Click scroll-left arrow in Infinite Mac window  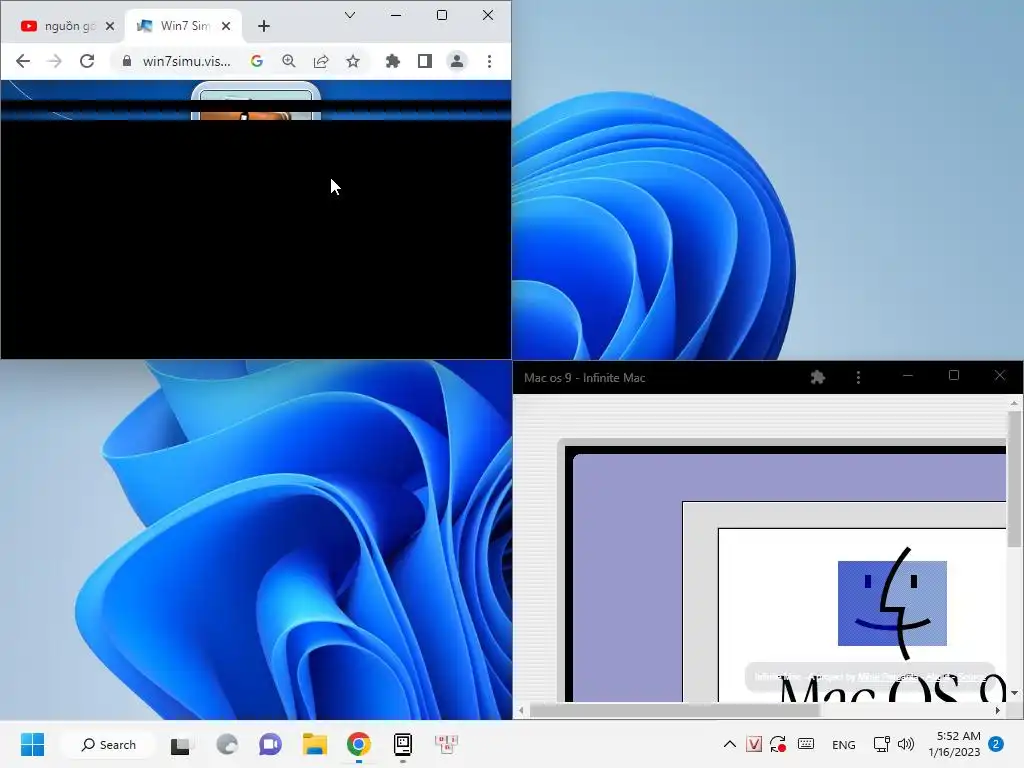click(x=521, y=711)
